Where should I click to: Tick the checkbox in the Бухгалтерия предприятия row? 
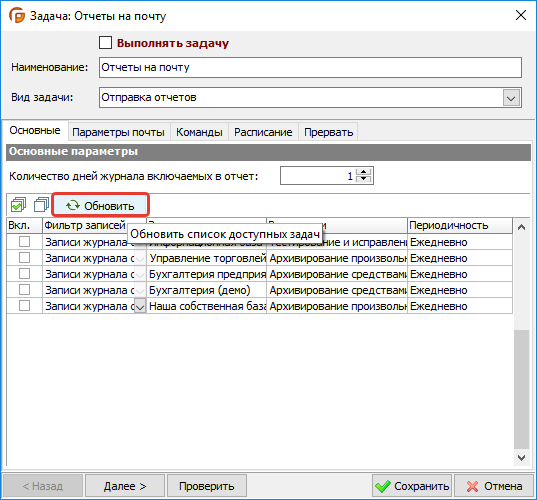click(24, 274)
